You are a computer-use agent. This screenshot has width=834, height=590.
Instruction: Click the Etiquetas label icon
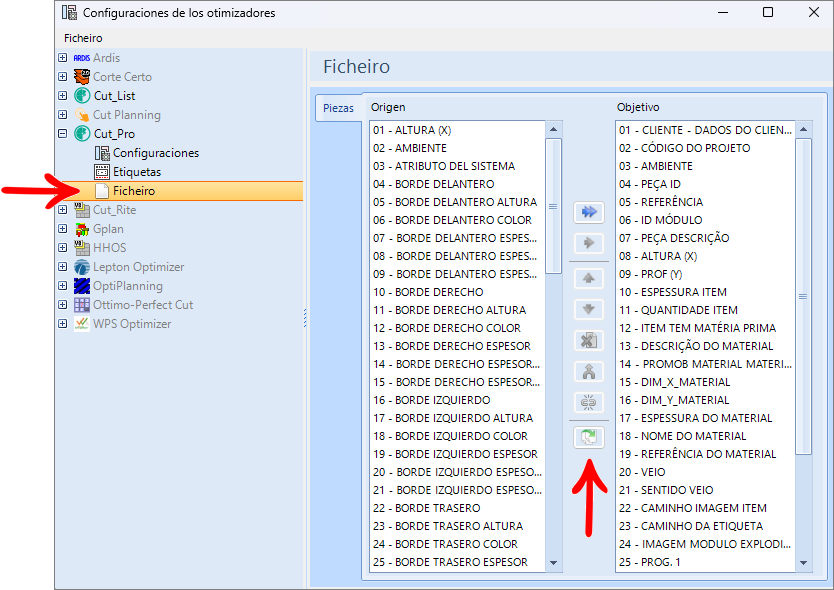pos(102,172)
